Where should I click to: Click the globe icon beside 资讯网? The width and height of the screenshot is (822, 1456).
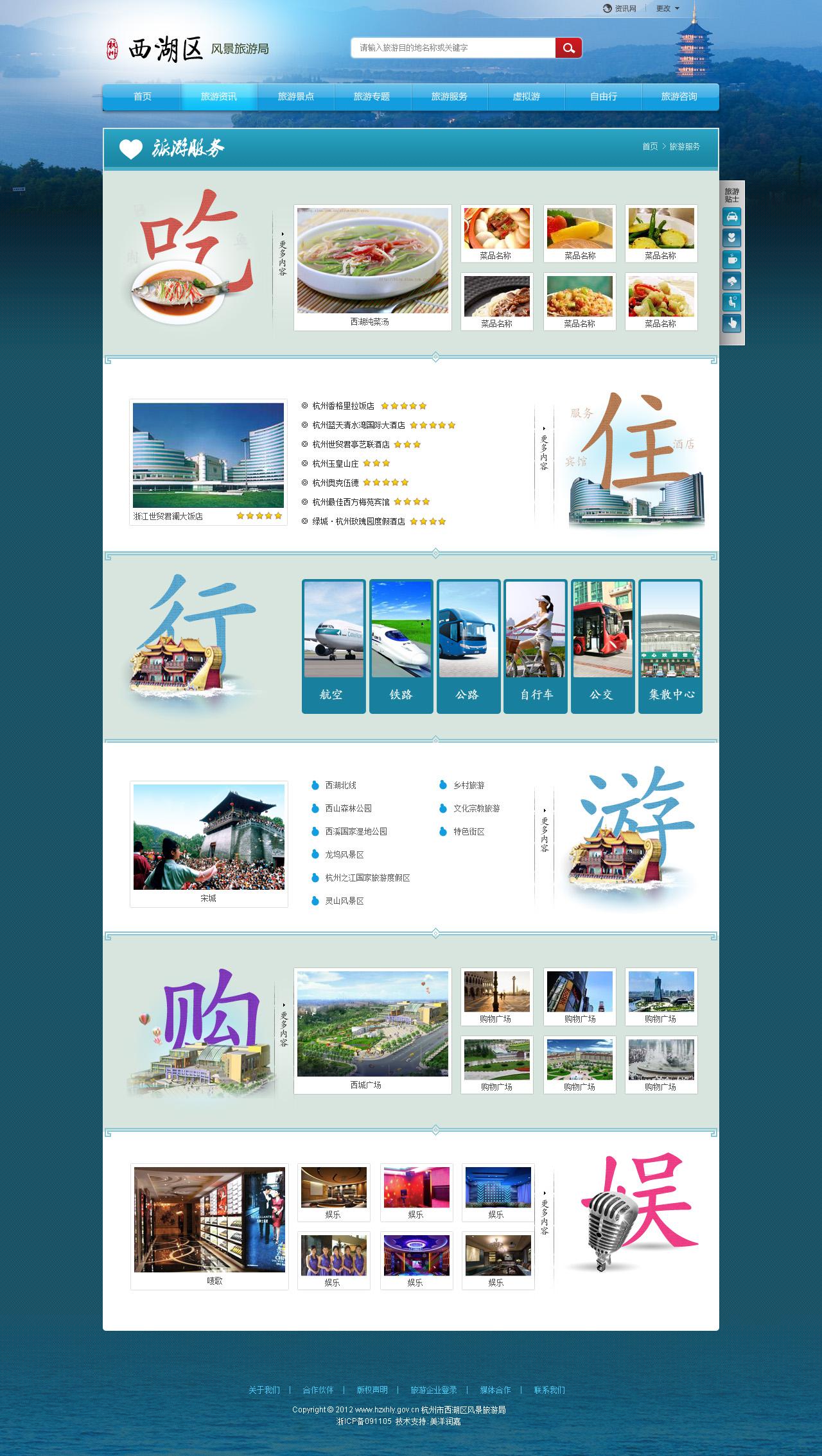tap(608, 8)
